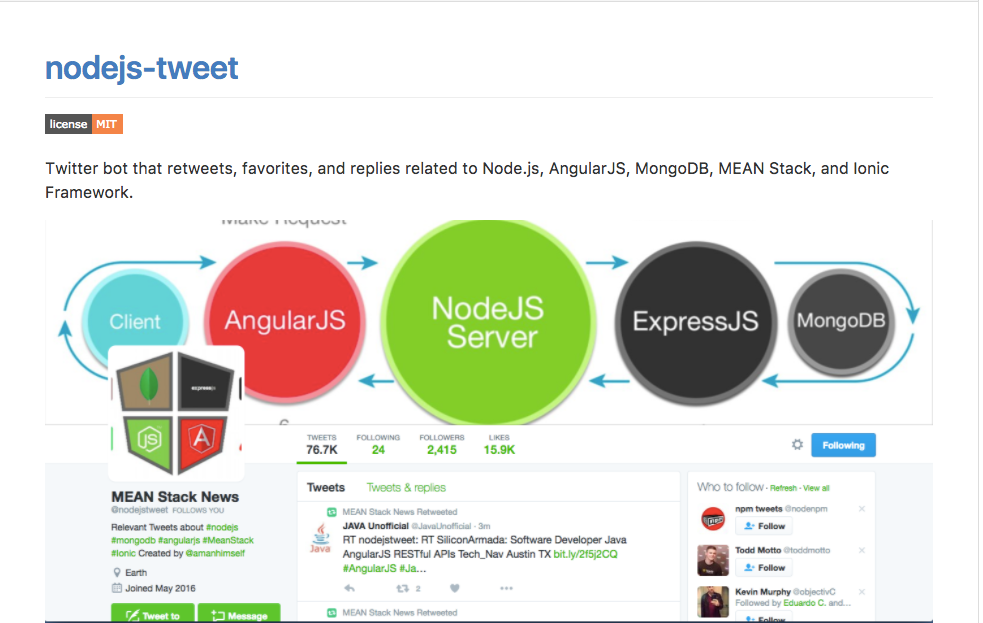Image resolution: width=983 pixels, height=623 pixels.
Task: Click the green Message button
Action: pyautogui.click(x=239, y=614)
